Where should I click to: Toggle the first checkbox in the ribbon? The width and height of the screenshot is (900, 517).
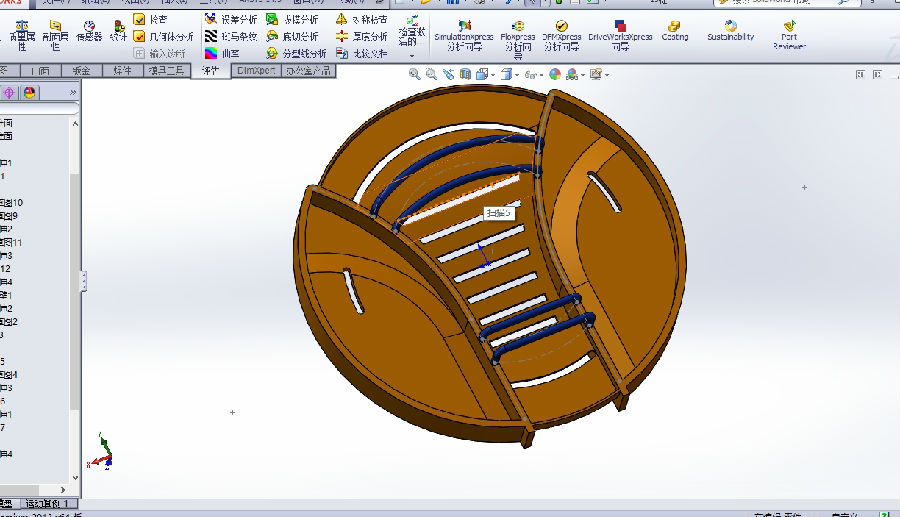(x=139, y=19)
